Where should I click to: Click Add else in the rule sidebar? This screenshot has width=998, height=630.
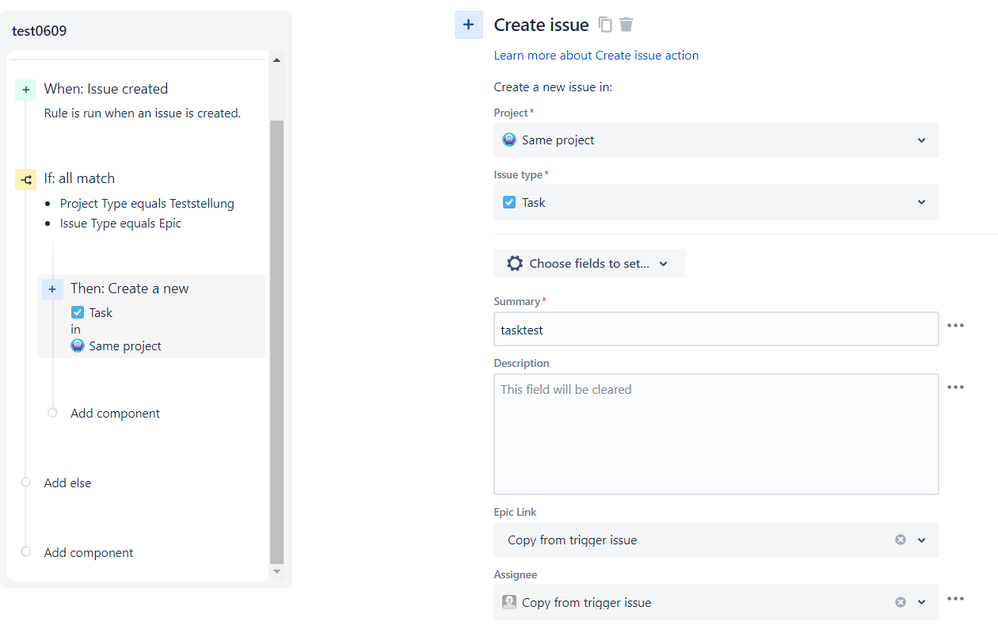tap(66, 483)
